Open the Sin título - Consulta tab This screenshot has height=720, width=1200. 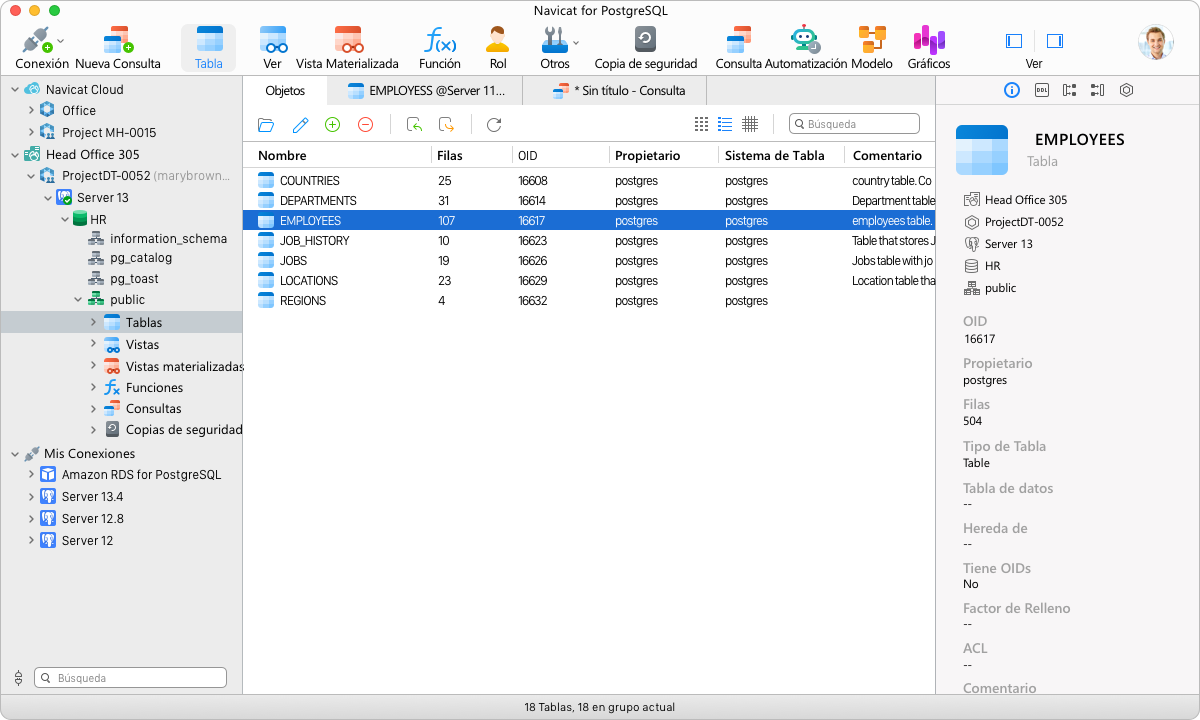point(619,90)
